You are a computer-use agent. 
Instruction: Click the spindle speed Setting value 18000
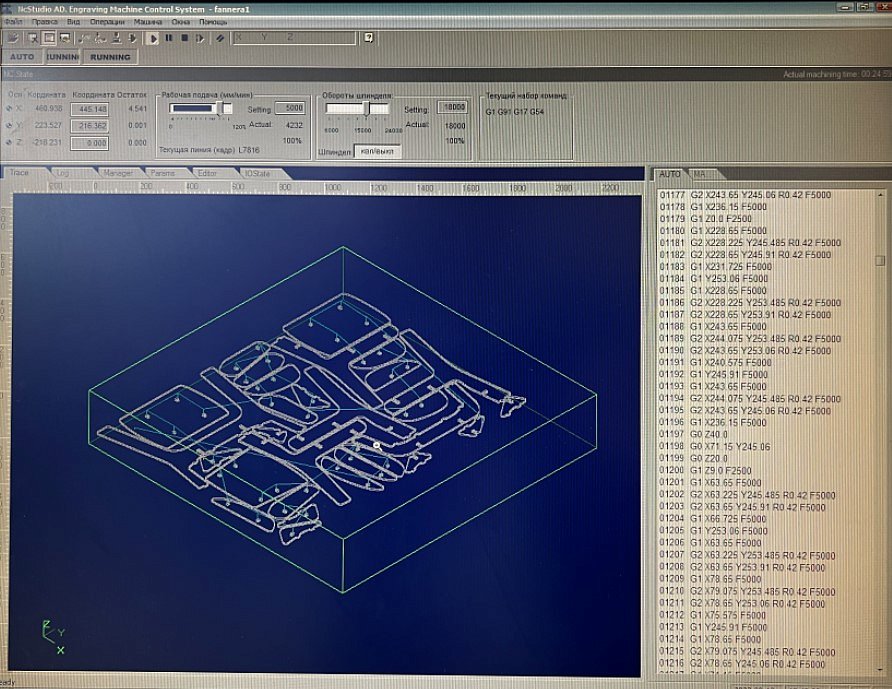click(453, 108)
